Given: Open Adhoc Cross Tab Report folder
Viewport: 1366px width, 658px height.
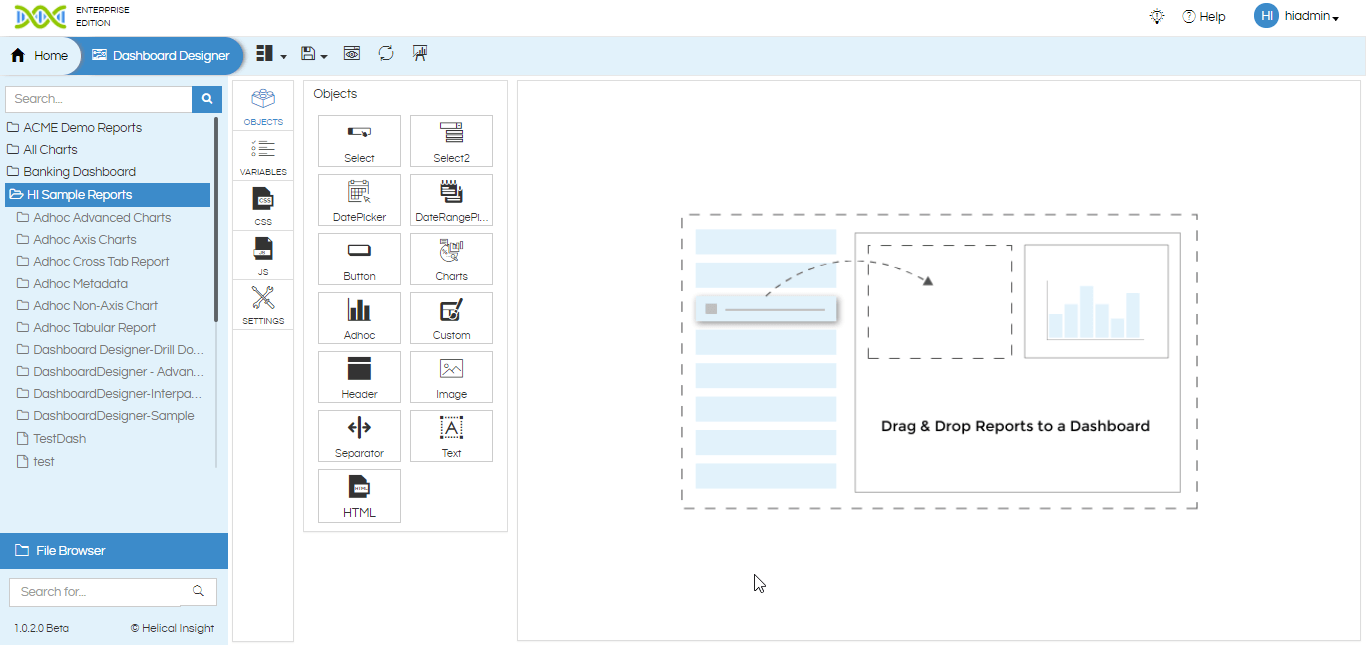Looking at the screenshot, I should click(x=93, y=262).
